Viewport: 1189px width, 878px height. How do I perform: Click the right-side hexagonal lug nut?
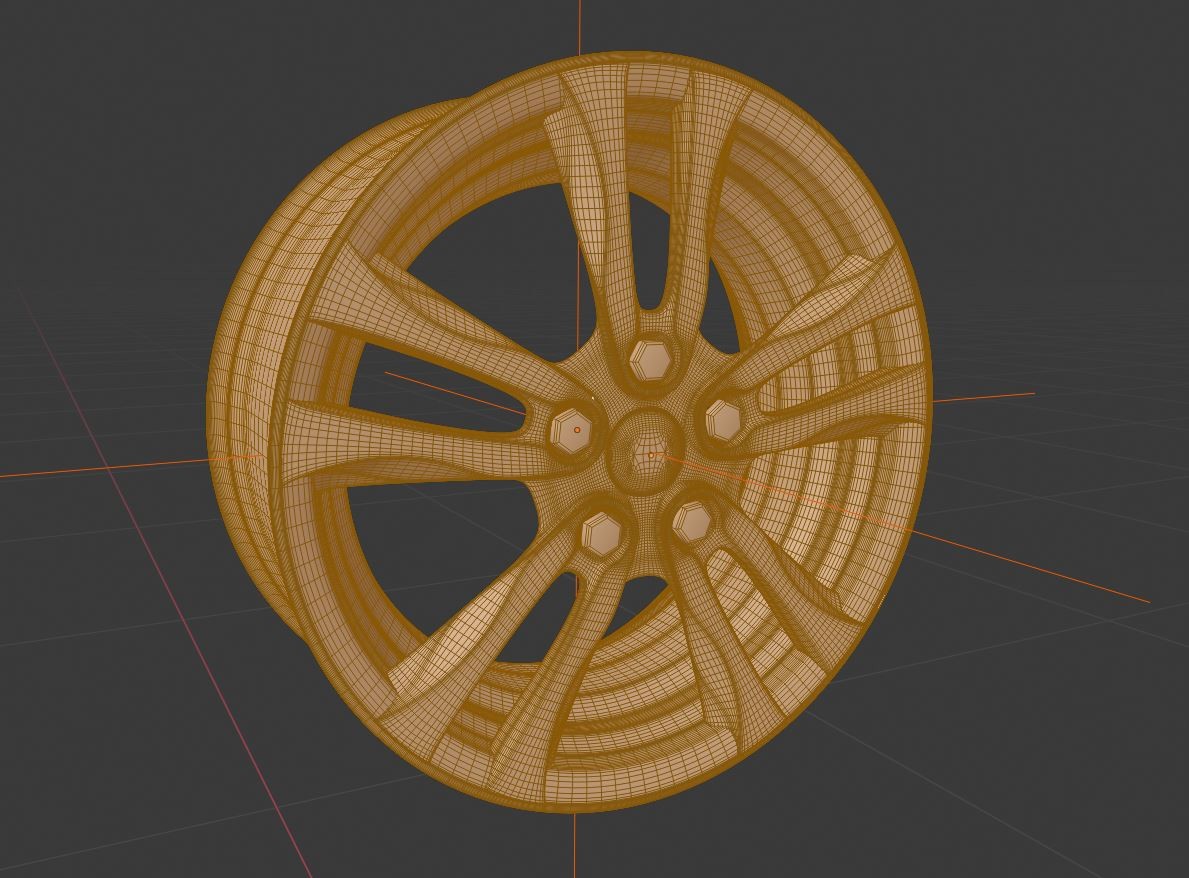(x=722, y=419)
